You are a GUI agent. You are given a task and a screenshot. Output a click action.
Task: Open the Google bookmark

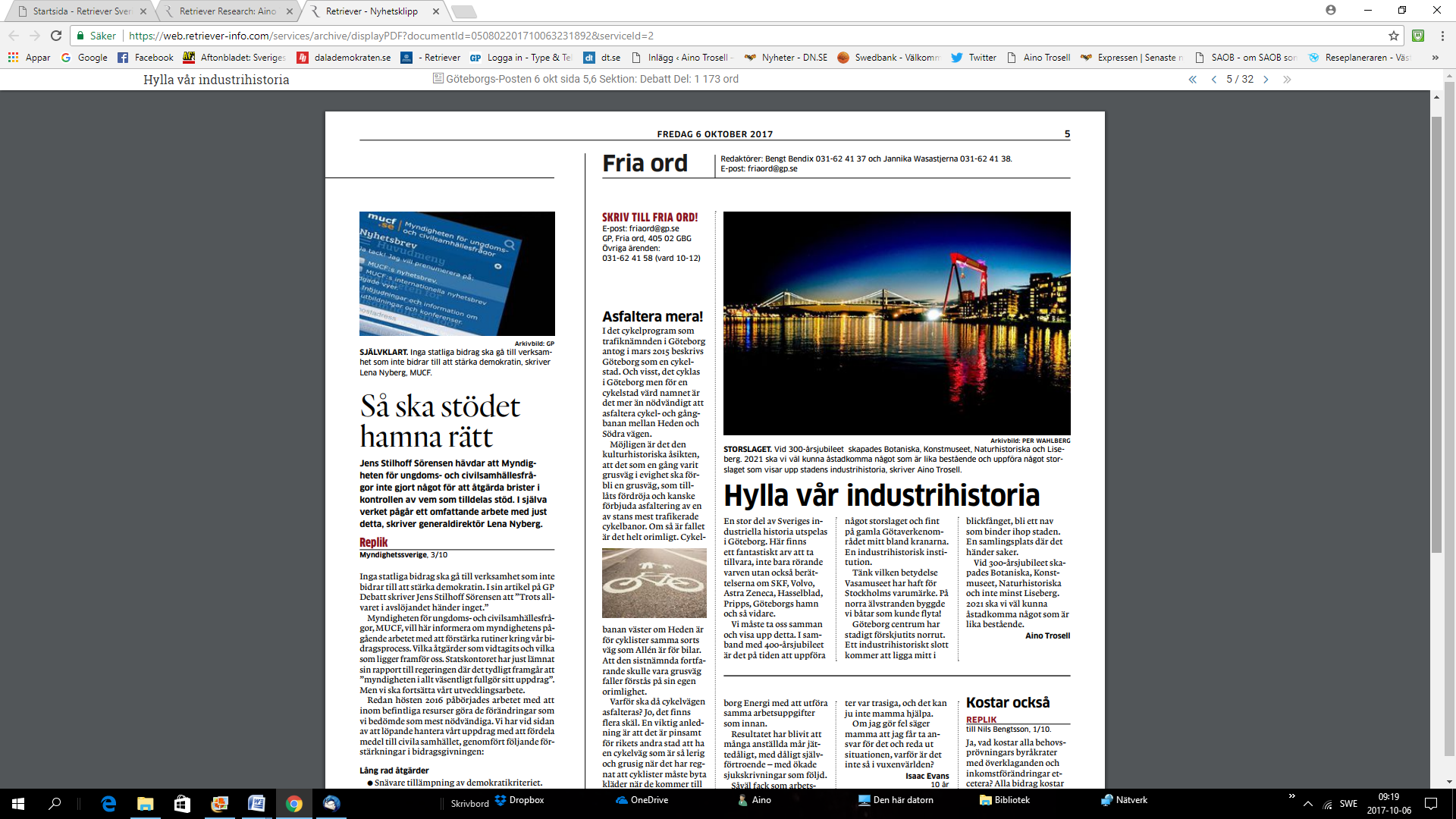[84, 58]
